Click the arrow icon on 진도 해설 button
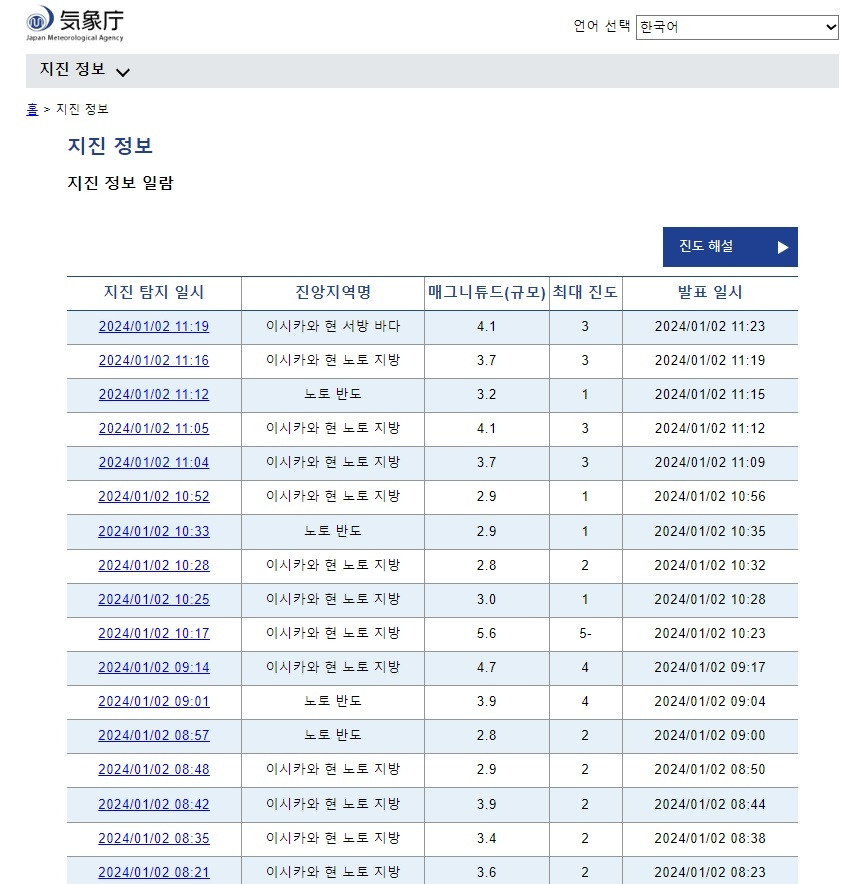 coord(780,246)
